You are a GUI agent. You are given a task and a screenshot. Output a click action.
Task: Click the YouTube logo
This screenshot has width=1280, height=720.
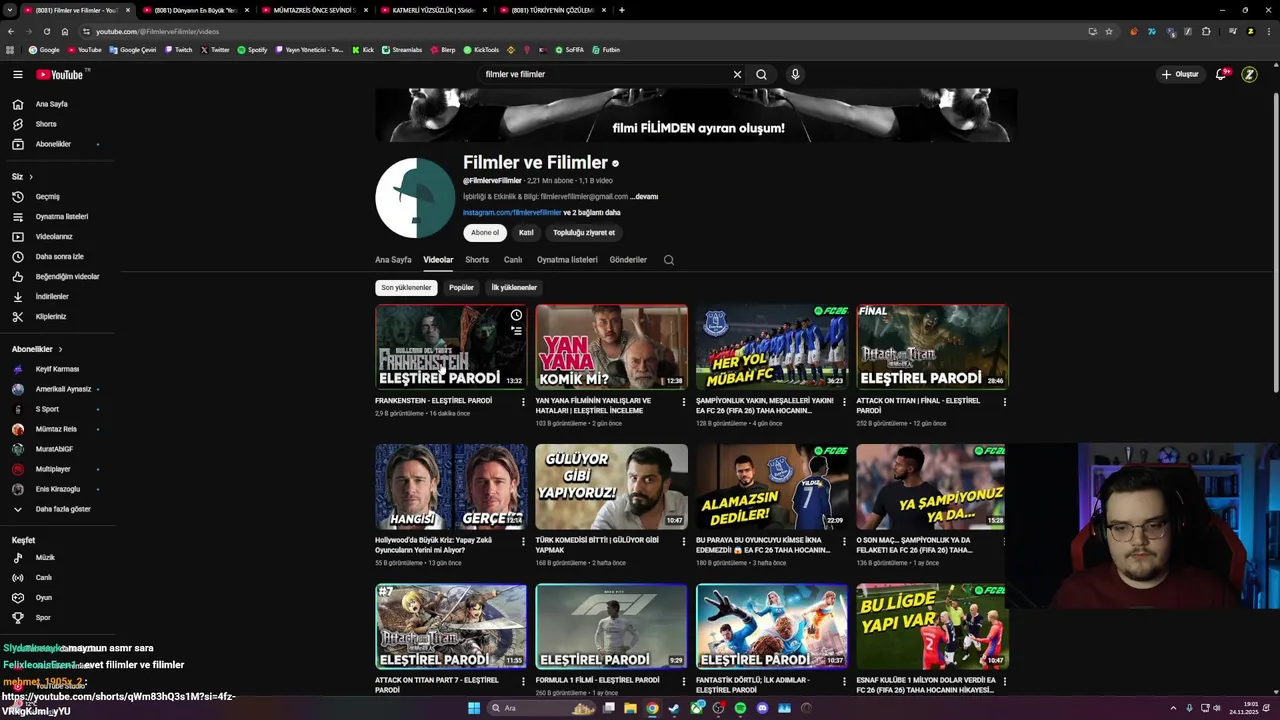coord(60,74)
